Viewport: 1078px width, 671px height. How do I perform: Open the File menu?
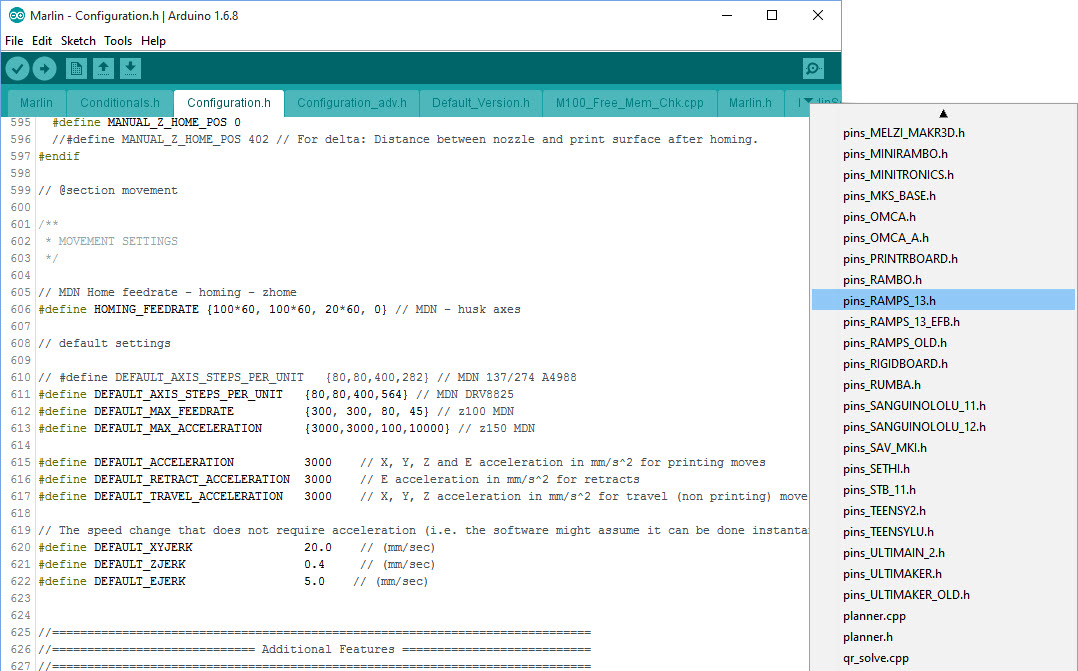[14, 41]
